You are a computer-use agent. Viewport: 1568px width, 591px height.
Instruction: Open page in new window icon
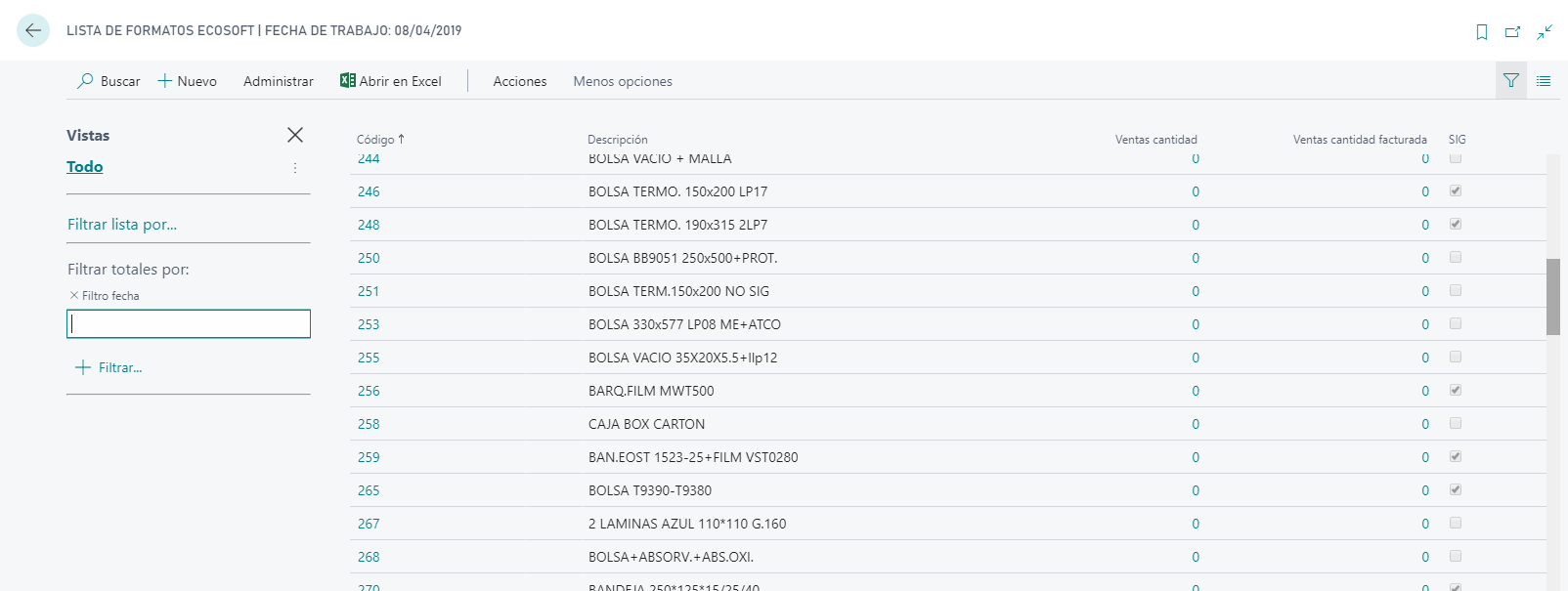tap(1512, 32)
